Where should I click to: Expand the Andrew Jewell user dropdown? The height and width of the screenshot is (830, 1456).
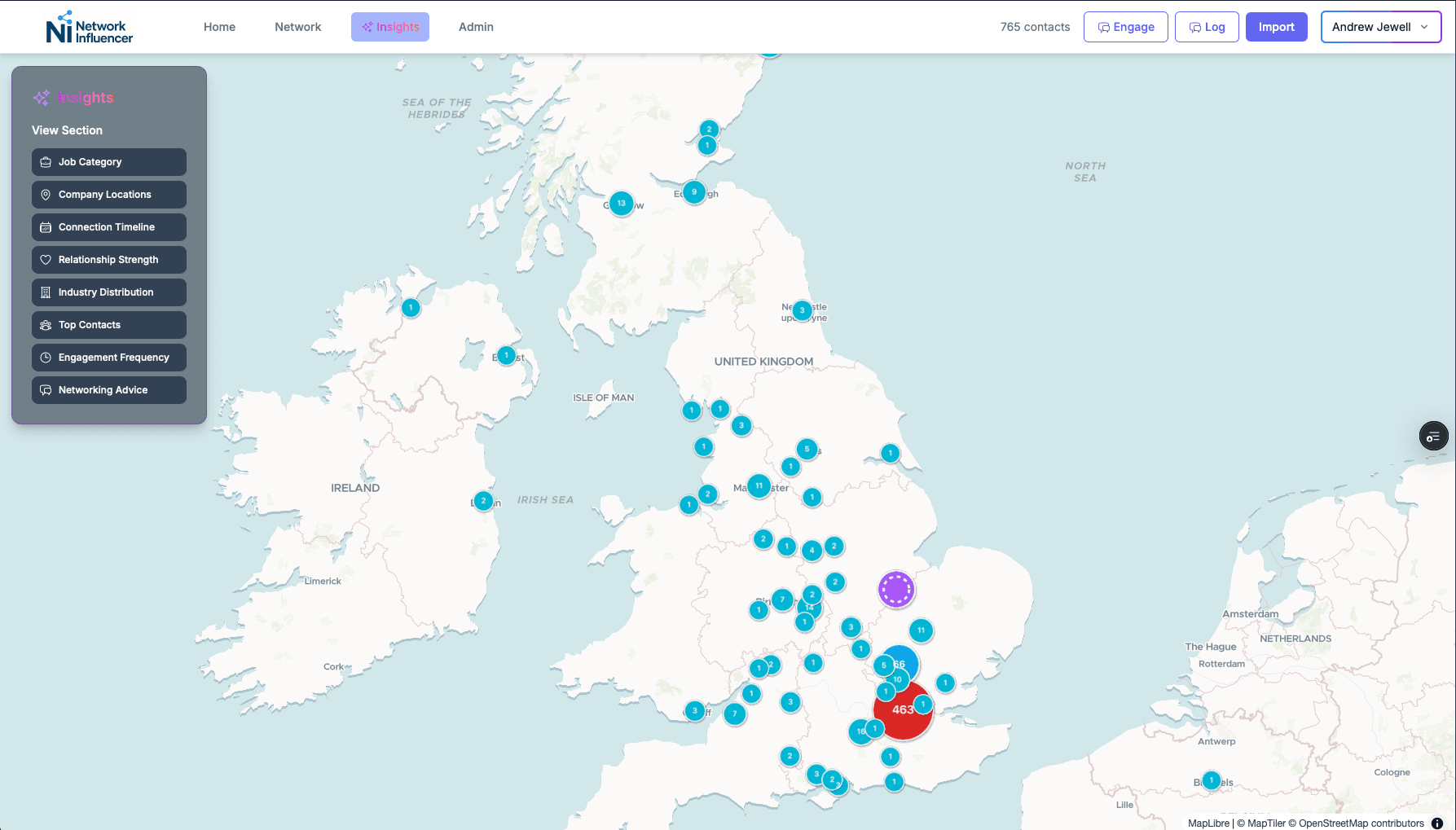(x=1380, y=27)
